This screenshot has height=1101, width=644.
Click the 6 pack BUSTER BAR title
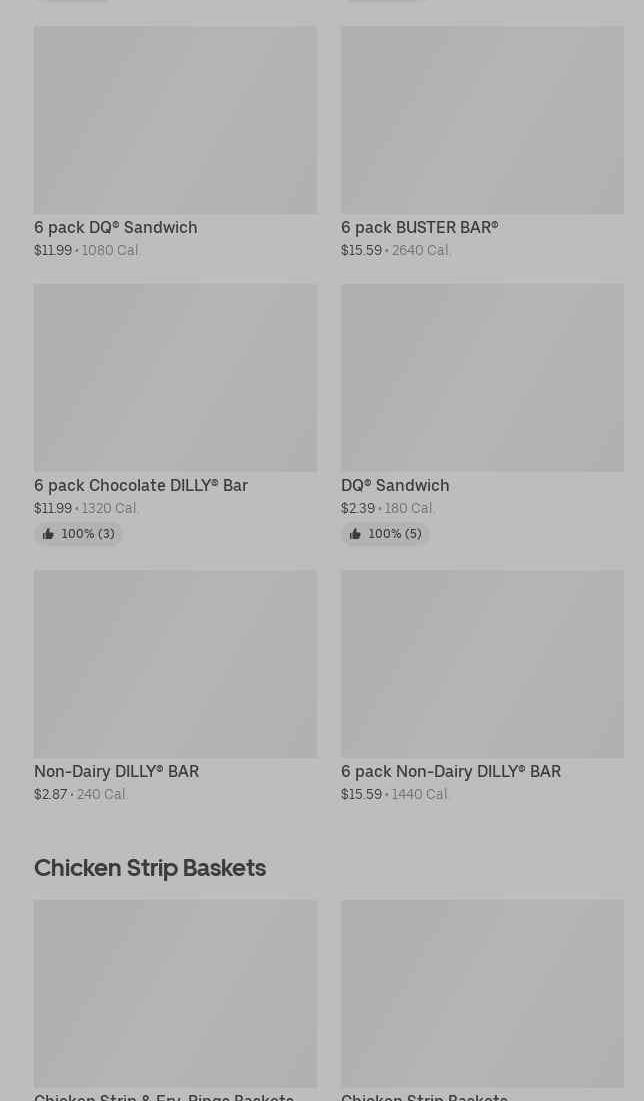419,228
